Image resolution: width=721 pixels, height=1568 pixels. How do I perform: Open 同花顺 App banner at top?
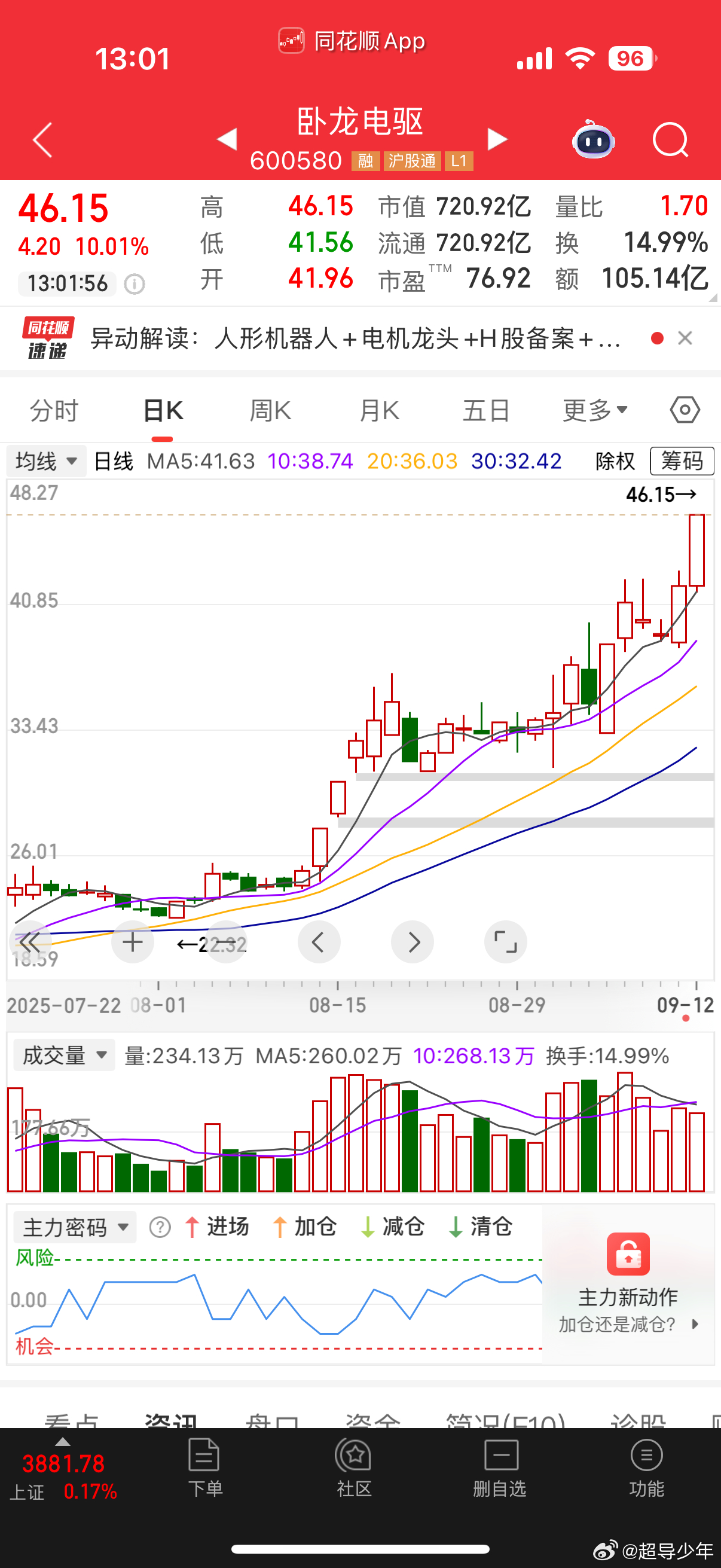click(352, 41)
